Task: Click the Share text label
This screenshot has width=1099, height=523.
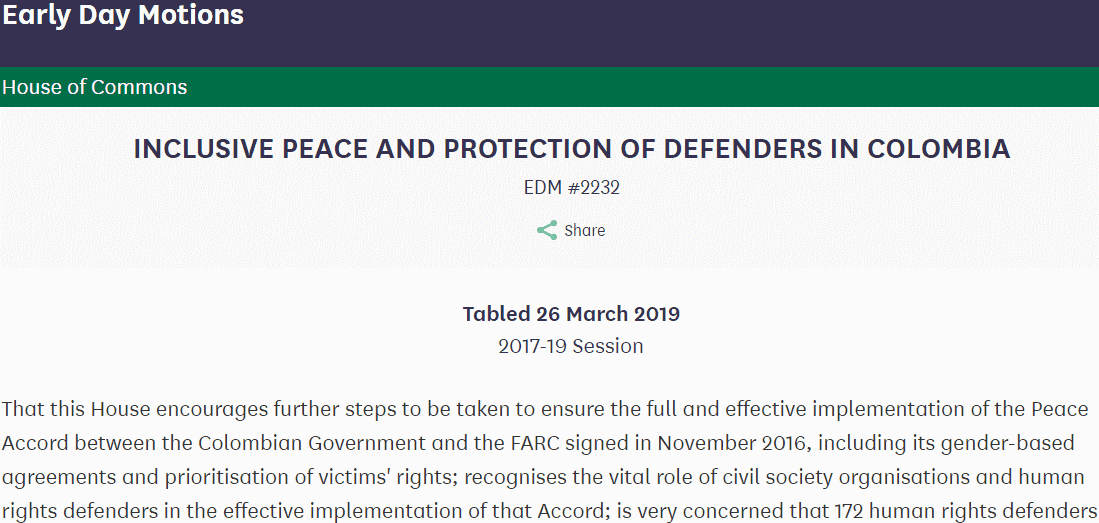Action: [x=584, y=230]
